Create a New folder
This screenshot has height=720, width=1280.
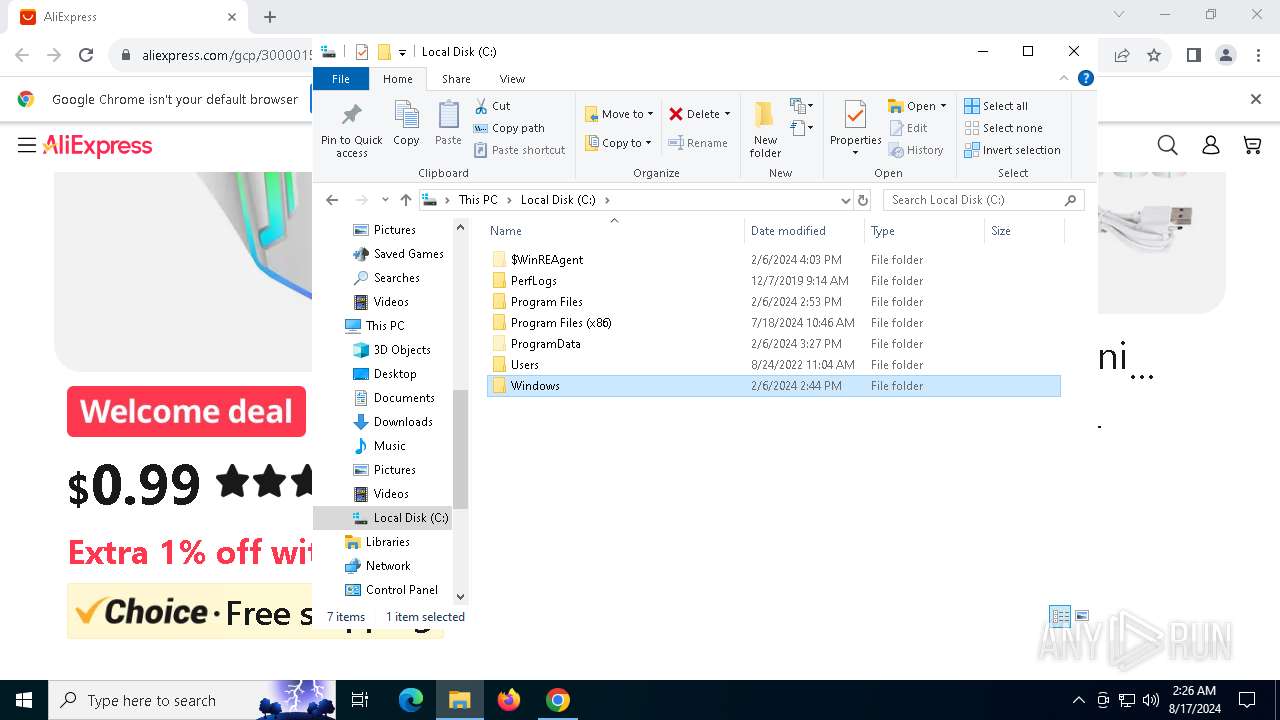[x=765, y=128]
